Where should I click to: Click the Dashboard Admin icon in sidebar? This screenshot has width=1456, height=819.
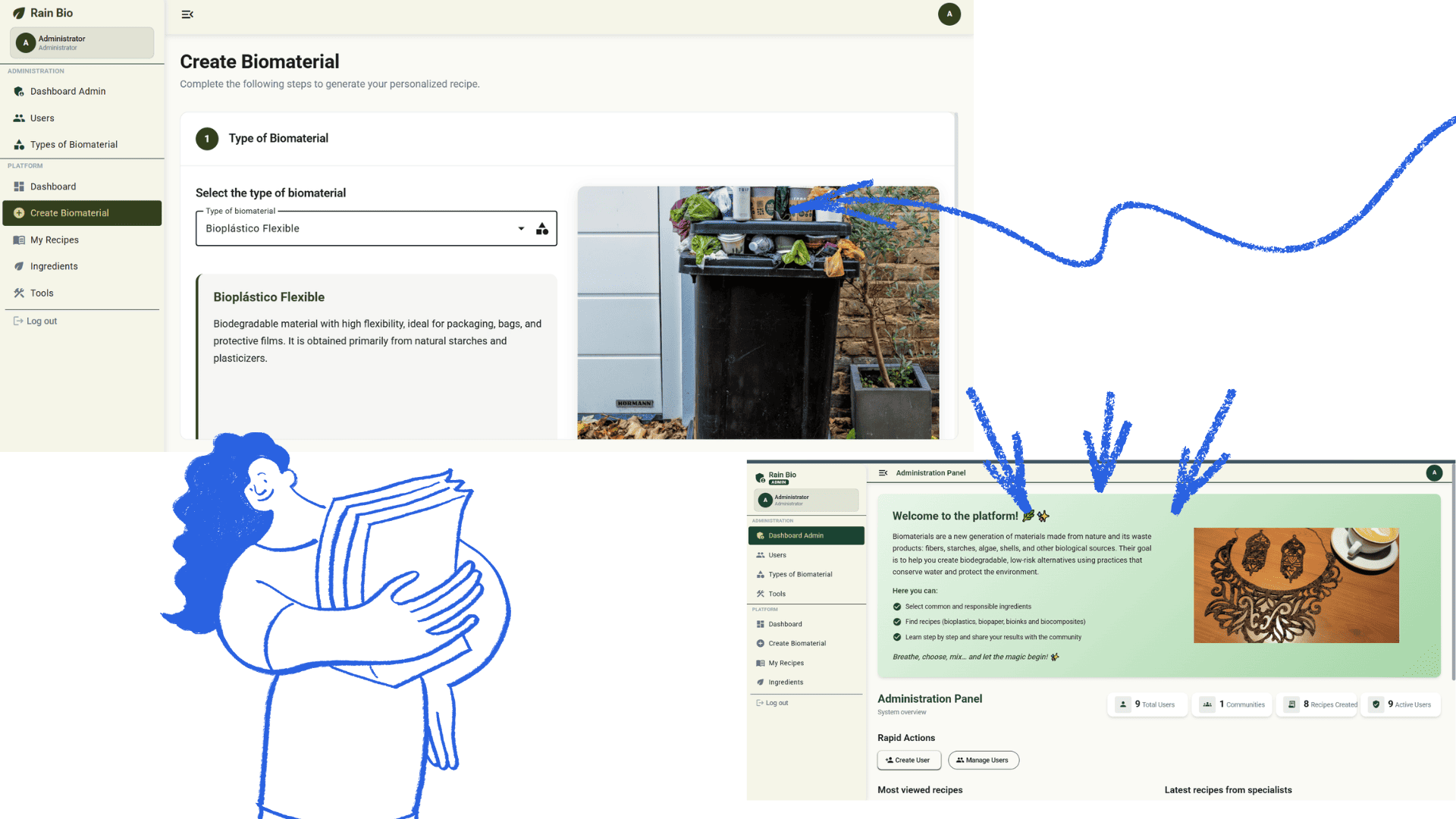[x=19, y=92]
